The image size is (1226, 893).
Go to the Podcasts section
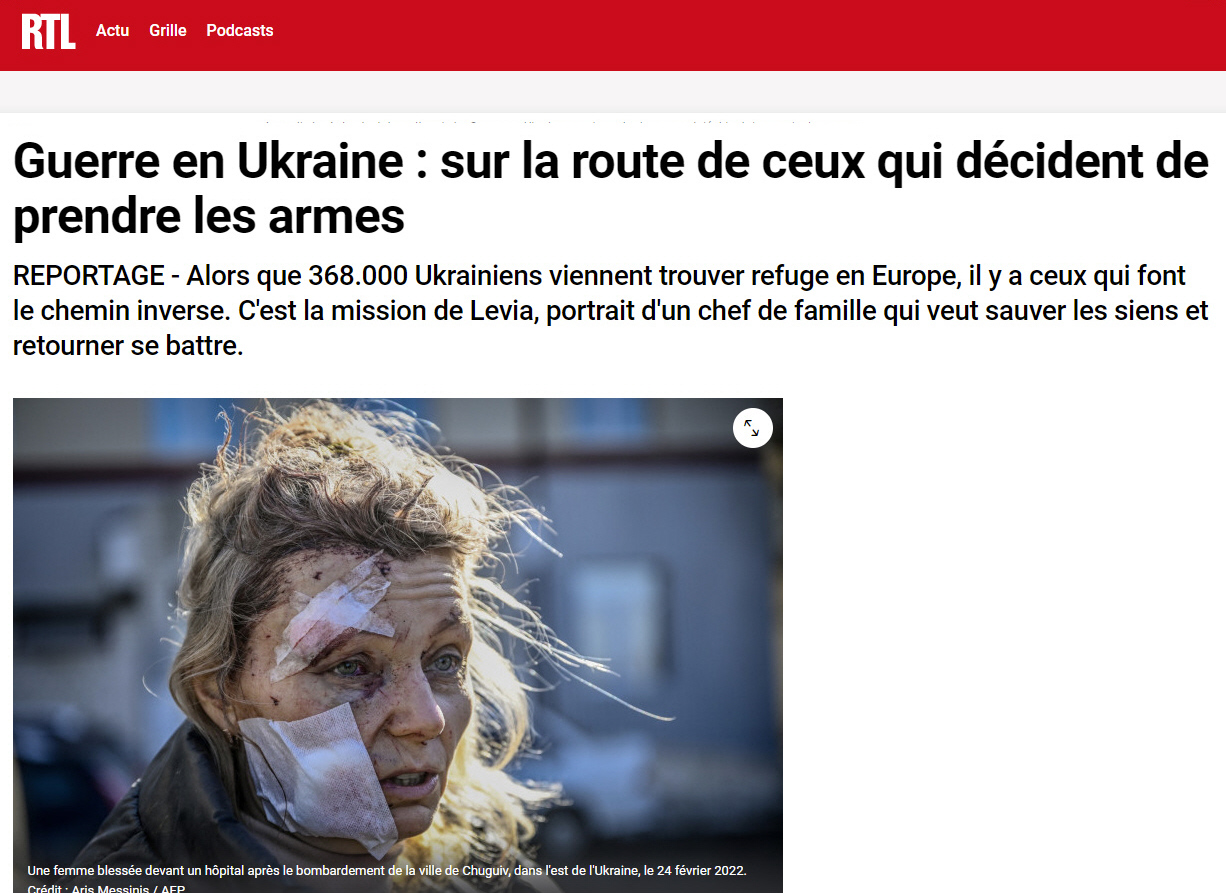pyautogui.click(x=240, y=31)
